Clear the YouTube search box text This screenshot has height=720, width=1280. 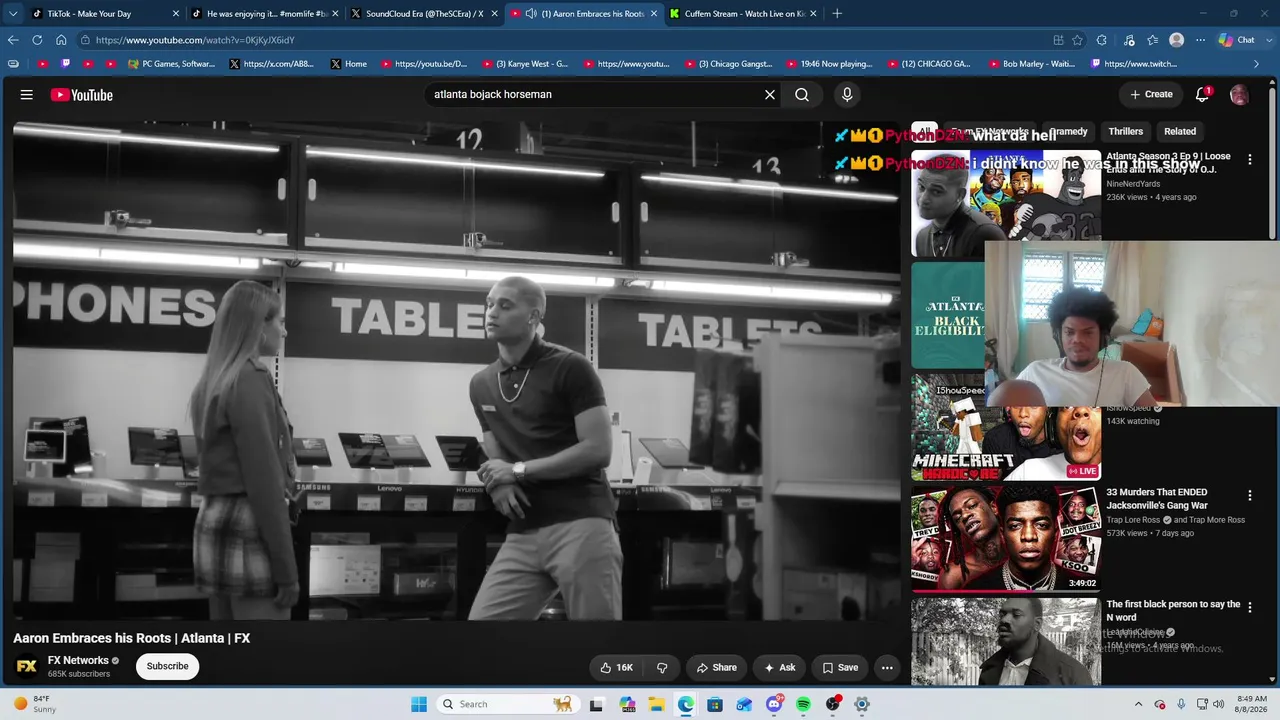tap(770, 95)
